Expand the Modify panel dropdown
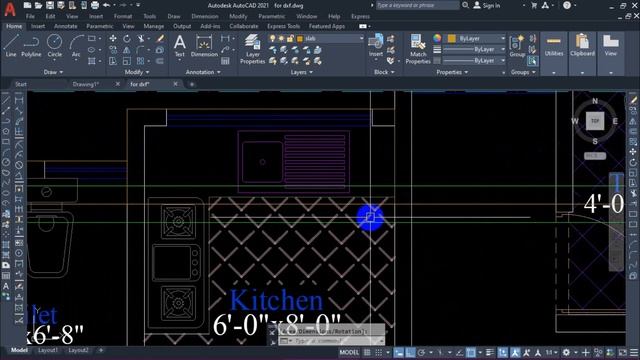This screenshot has height=360, width=640. pos(137,72)
